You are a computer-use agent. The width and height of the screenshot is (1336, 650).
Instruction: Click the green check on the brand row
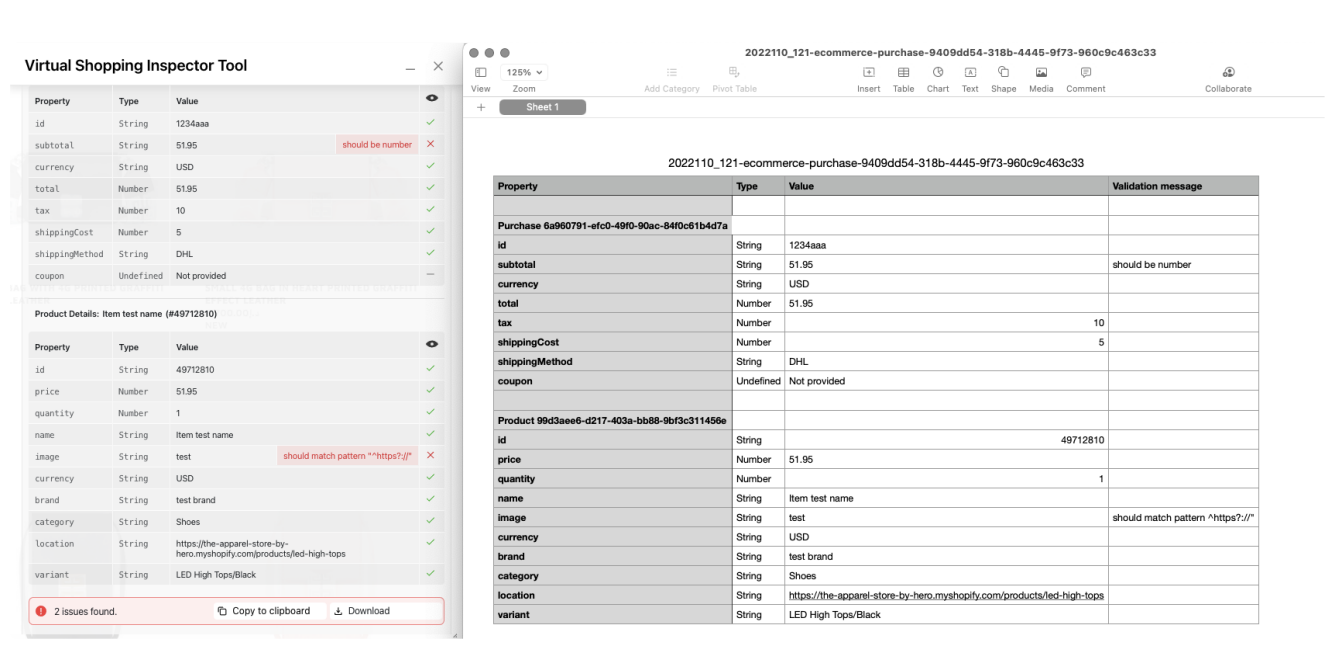coord(431,499)
